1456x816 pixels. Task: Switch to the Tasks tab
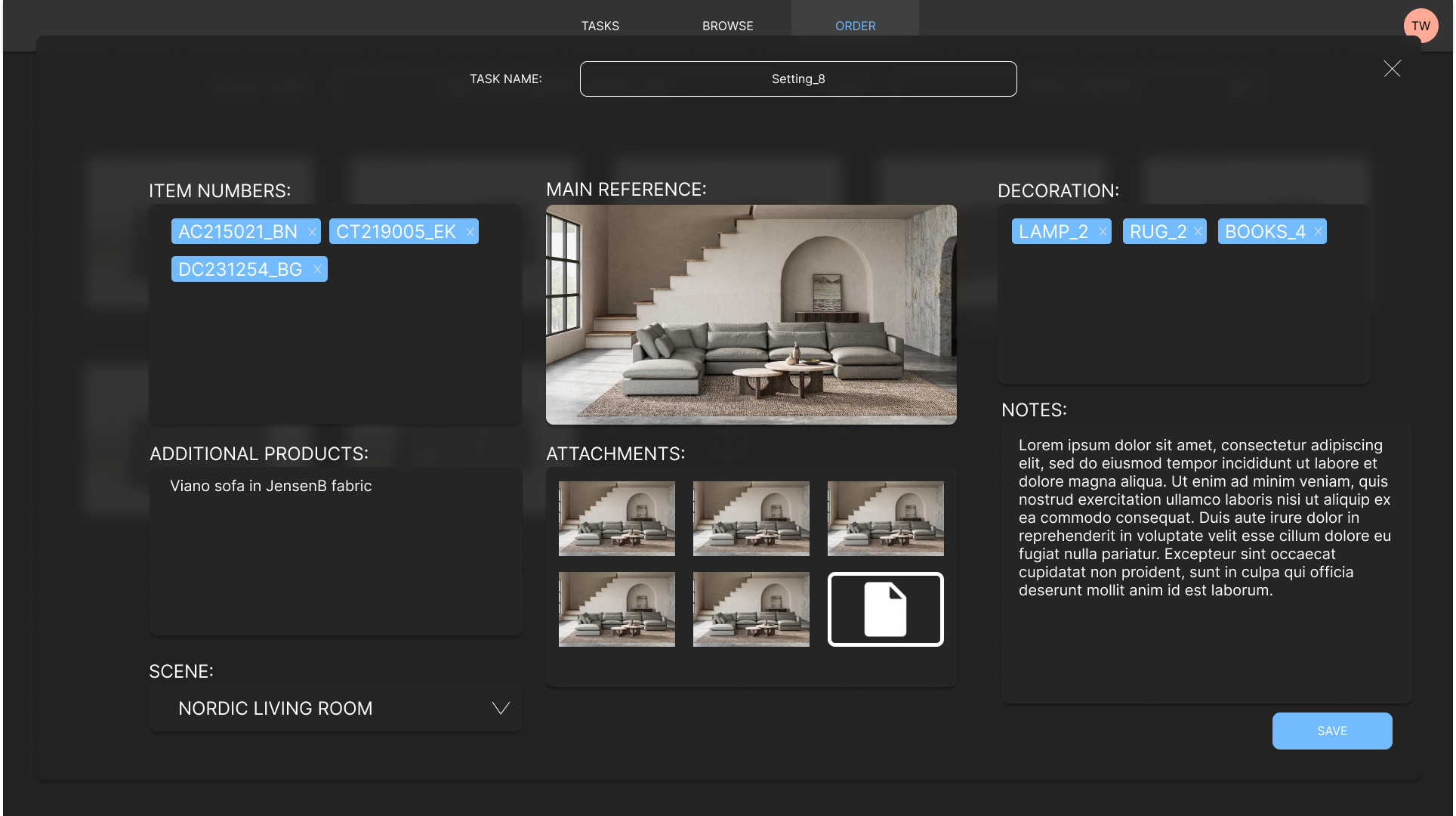coord(600,26)
